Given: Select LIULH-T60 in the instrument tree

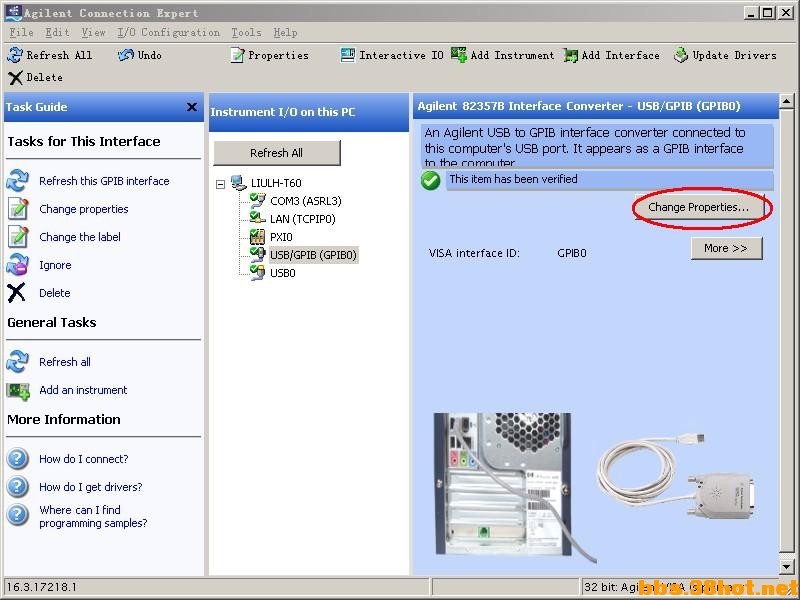Looking at the screenshot, I should [x=276, y=183].
